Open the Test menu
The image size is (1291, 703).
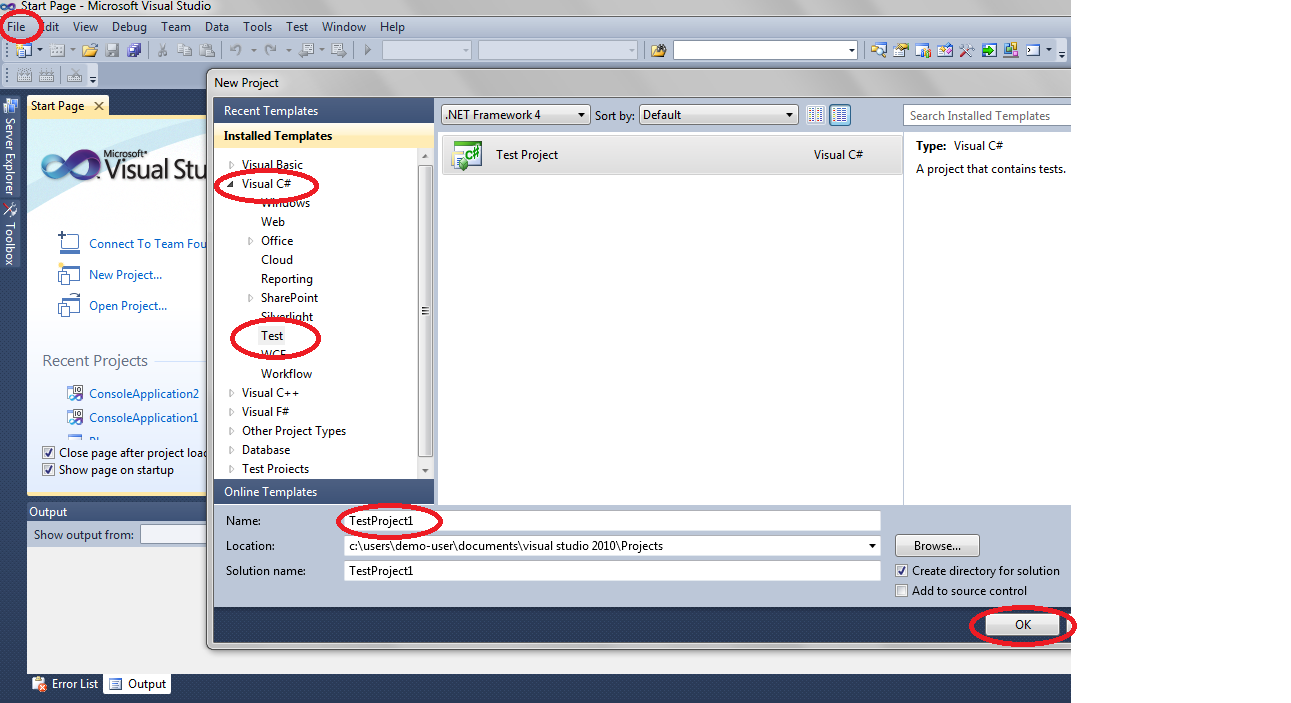[297, 27]
